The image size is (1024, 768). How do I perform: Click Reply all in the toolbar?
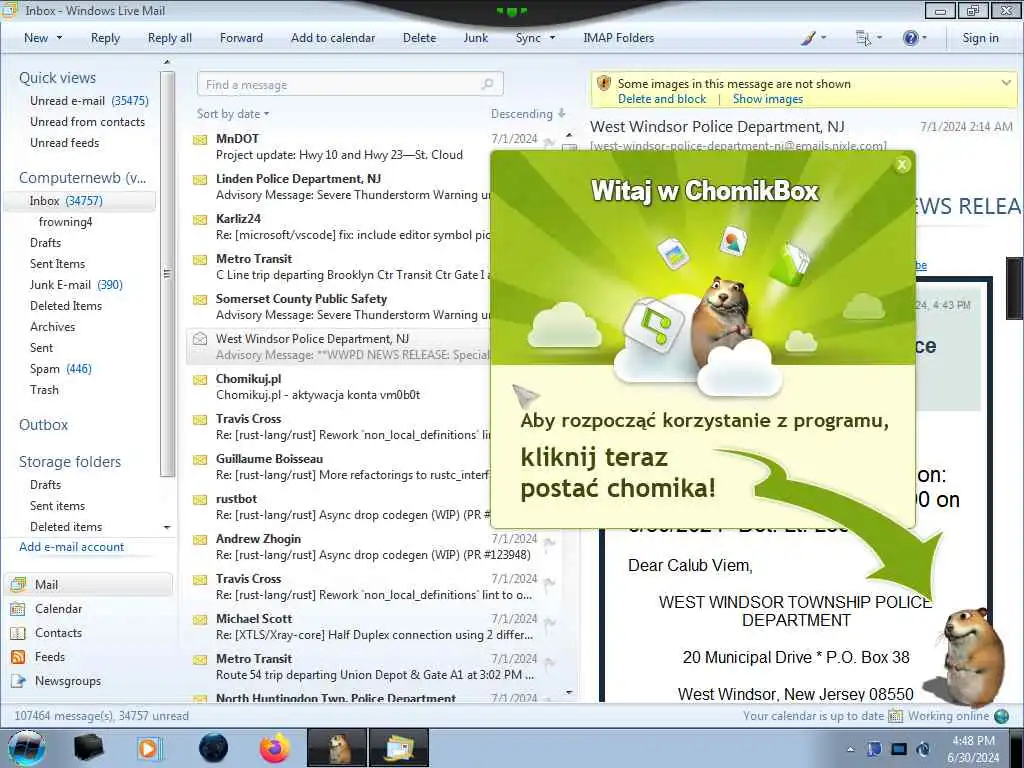point(170,38)
